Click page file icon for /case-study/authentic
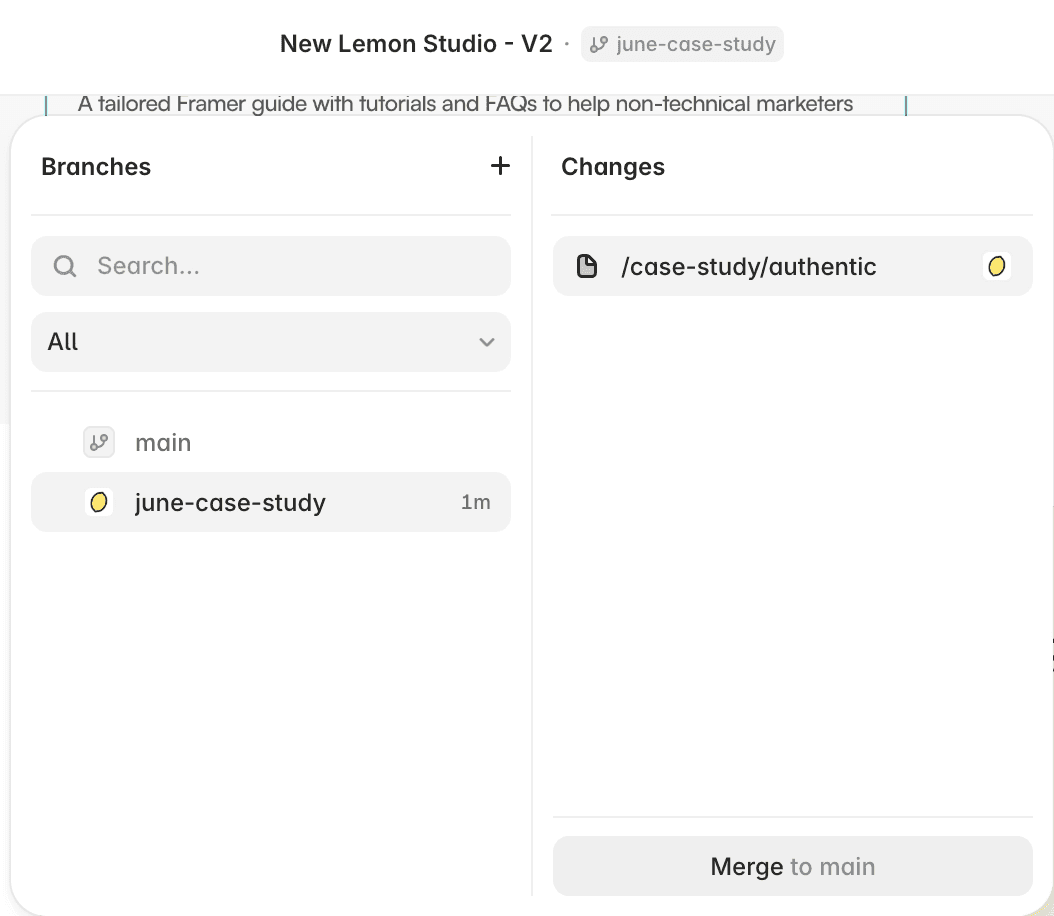Image resolution: width=1054 pixels, height=916 pixels. (x=587, y=266)
